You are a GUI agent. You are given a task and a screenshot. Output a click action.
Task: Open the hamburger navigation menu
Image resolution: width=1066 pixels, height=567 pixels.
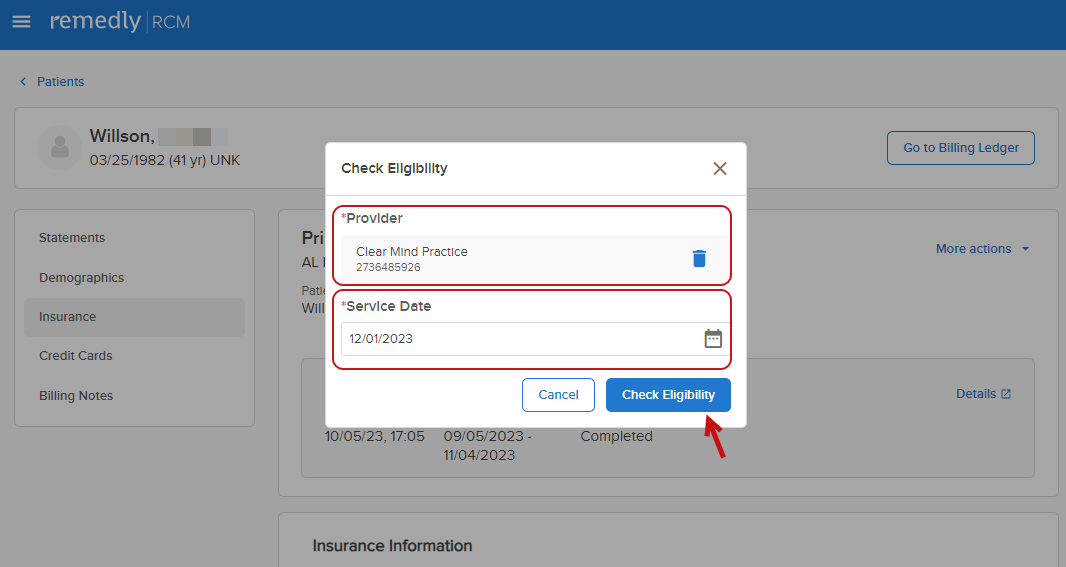(x=22, y=22)
